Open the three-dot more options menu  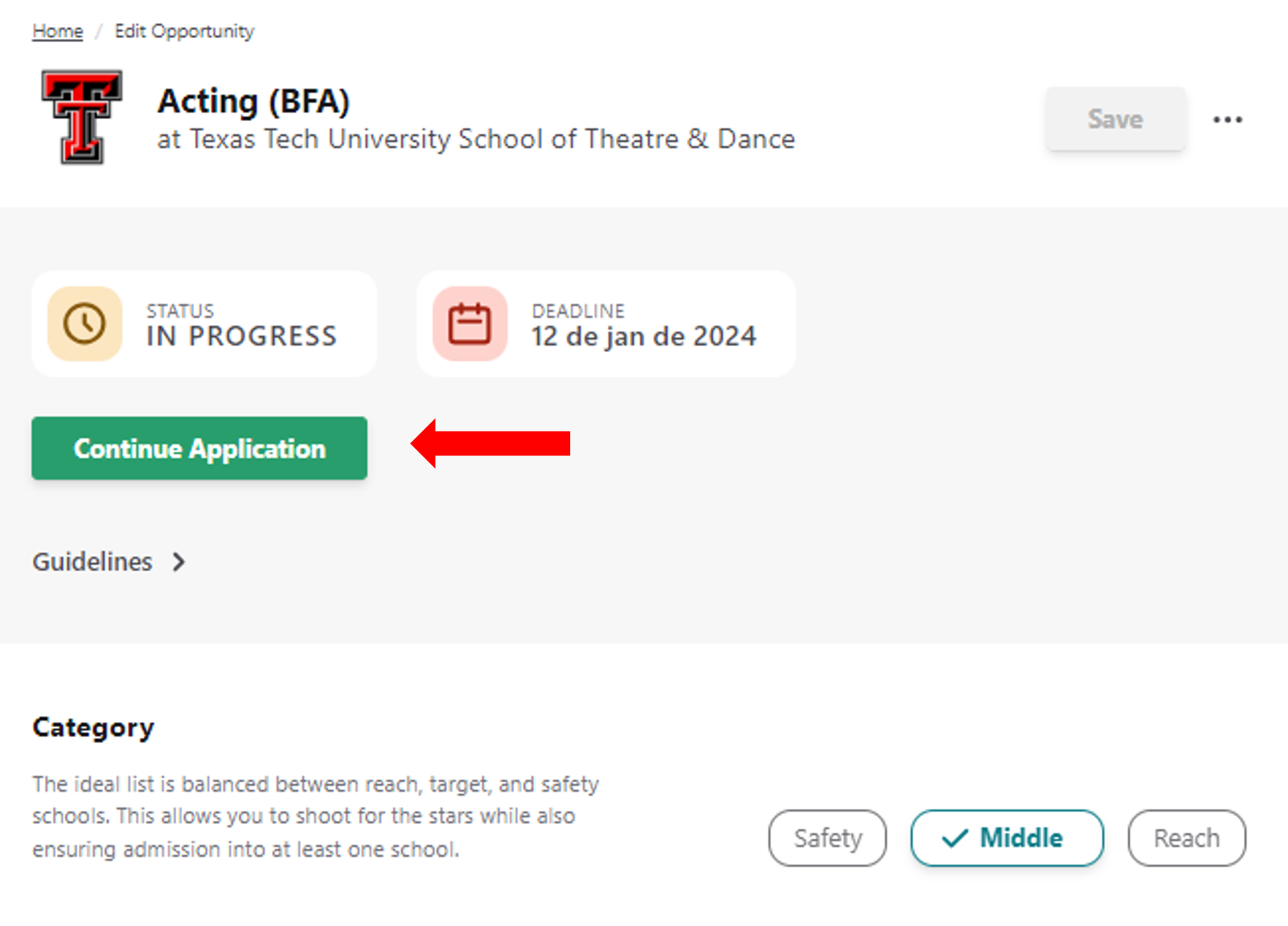1227,119
